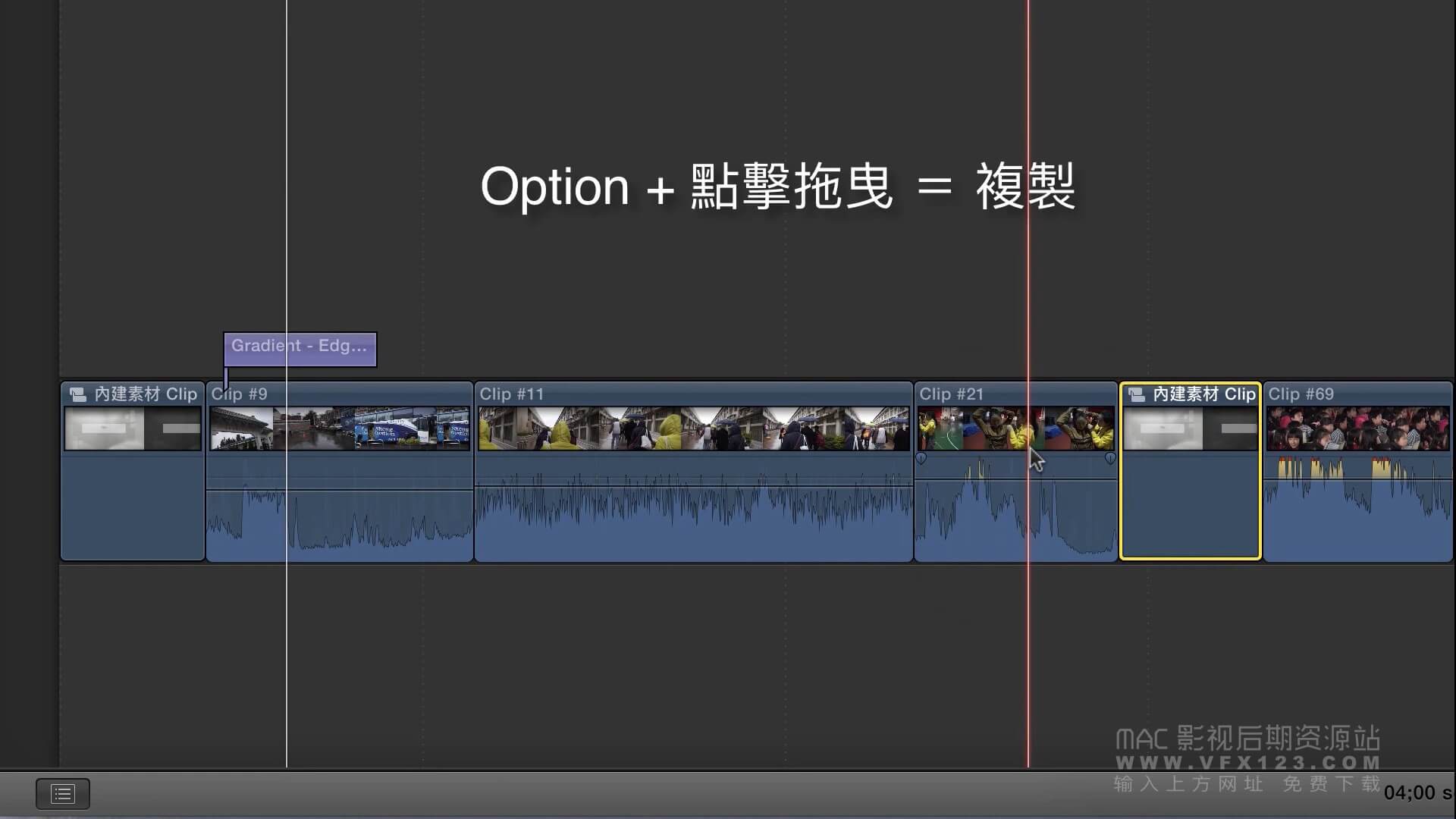This screenshot has height=819, width=1456.
Task: Click the Clip #11 name label
Action: click(511, 394)
